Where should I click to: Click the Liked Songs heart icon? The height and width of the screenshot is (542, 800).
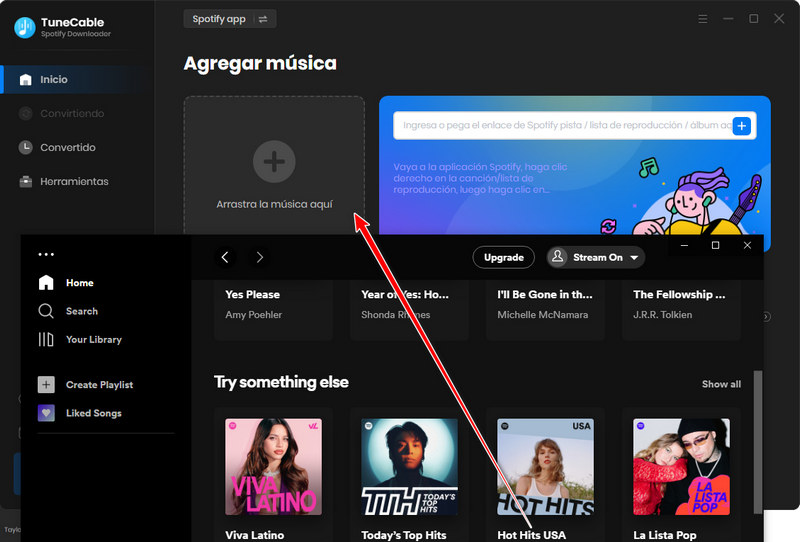tap(46, 413)
